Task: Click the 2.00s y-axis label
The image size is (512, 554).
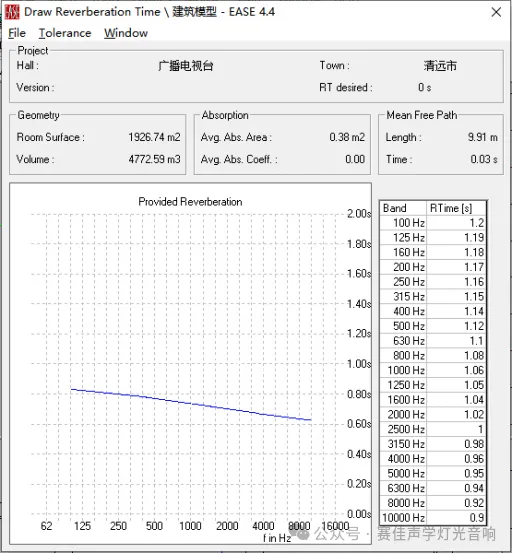Action: 359,214
